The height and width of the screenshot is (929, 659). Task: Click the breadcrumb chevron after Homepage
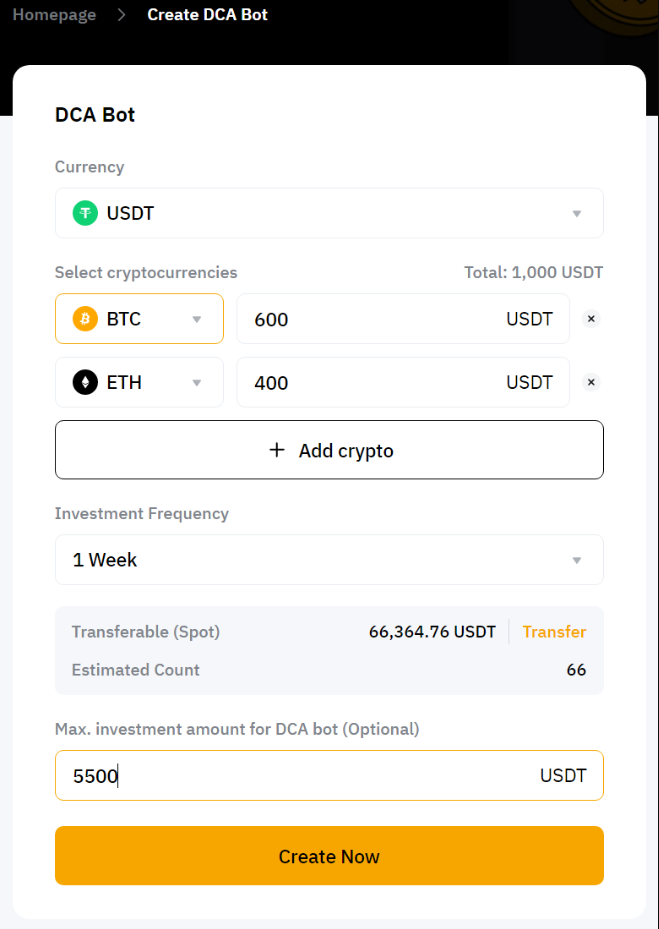(x=122, y=15)
